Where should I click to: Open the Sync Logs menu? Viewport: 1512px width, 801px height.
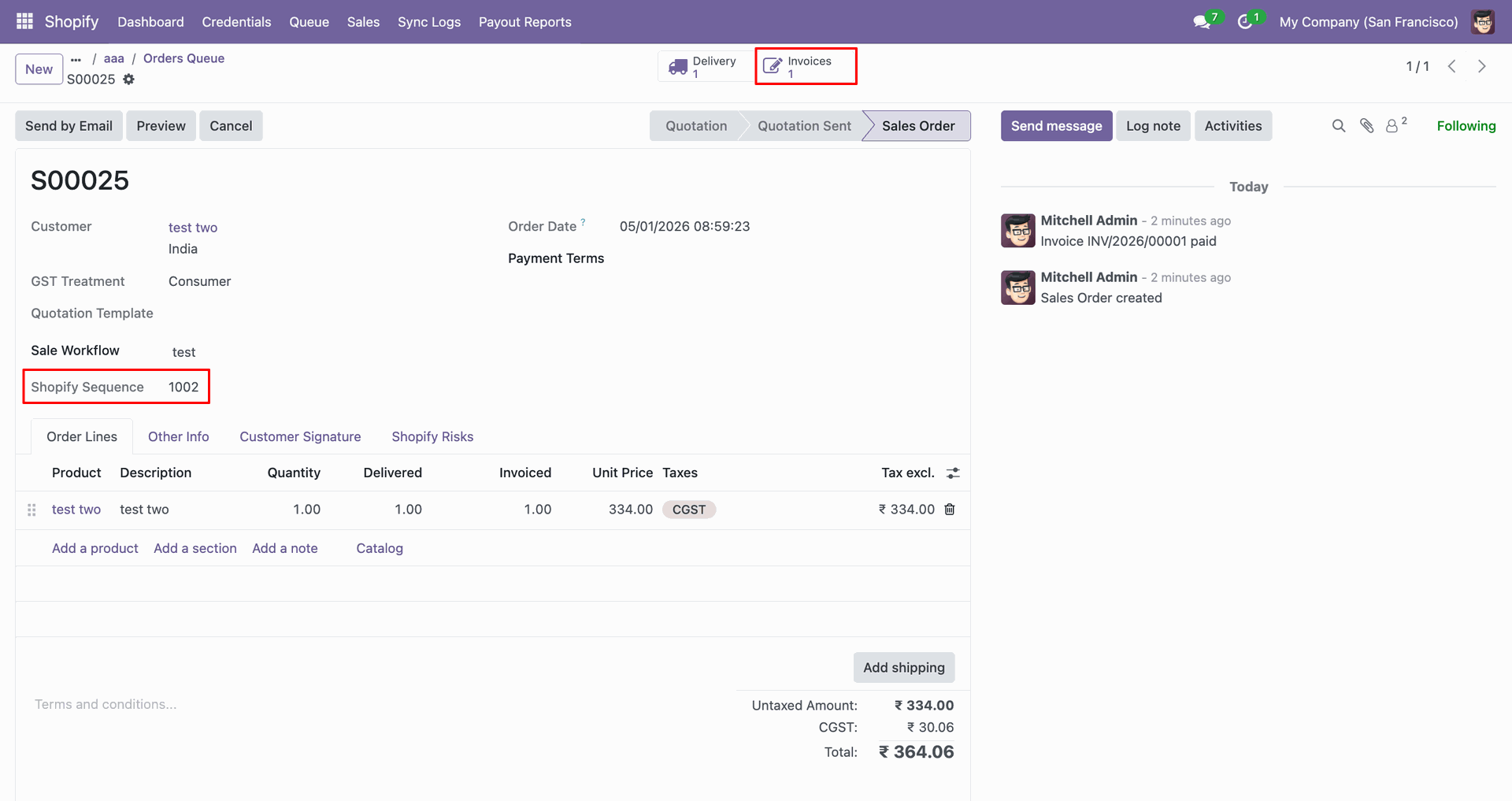(x=429, y=22)
